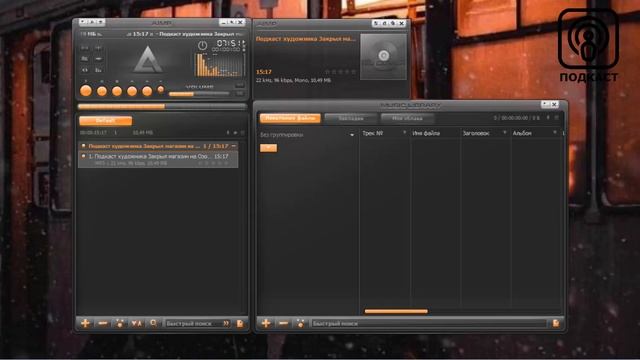Focus the Music Library quick search field
Screen dimensions: 640x360
(x=429, y=323)
